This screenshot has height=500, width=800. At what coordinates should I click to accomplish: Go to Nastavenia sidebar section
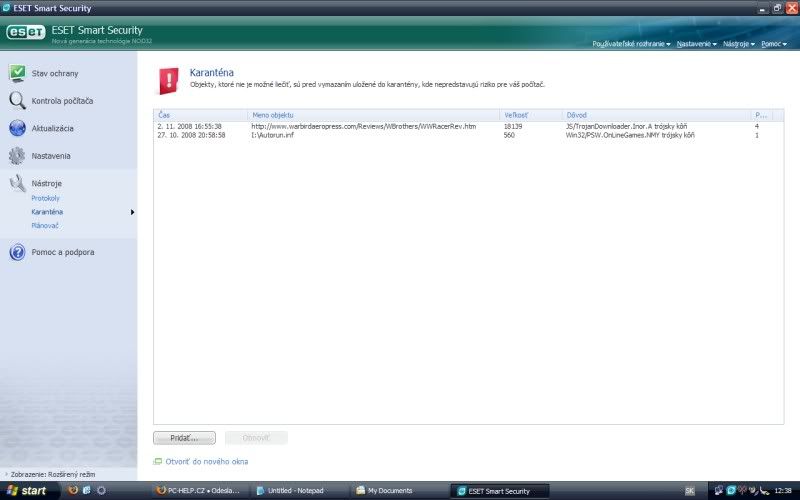click(51, 156)
